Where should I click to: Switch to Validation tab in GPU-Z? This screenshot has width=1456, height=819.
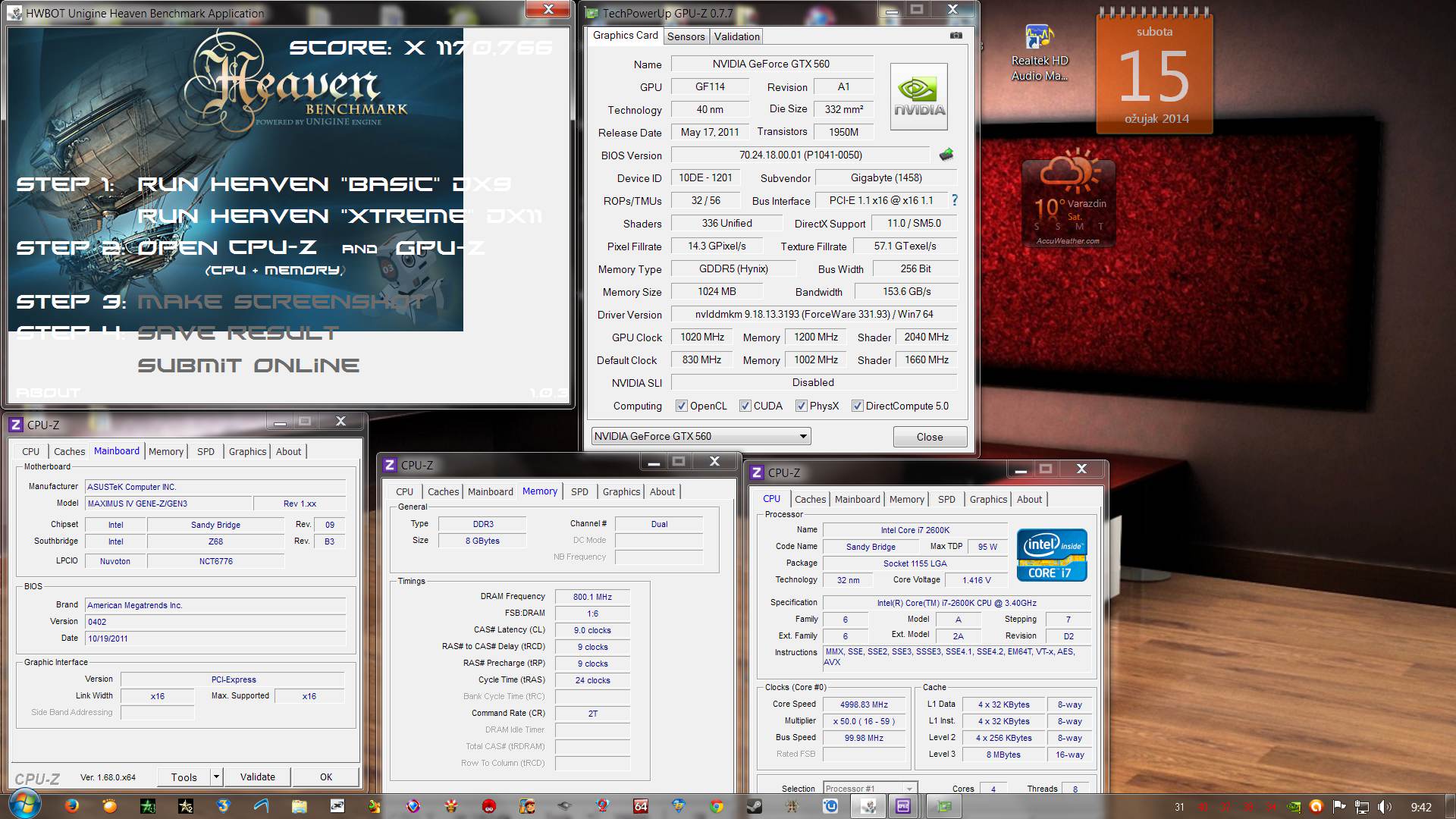pos(736,36)
